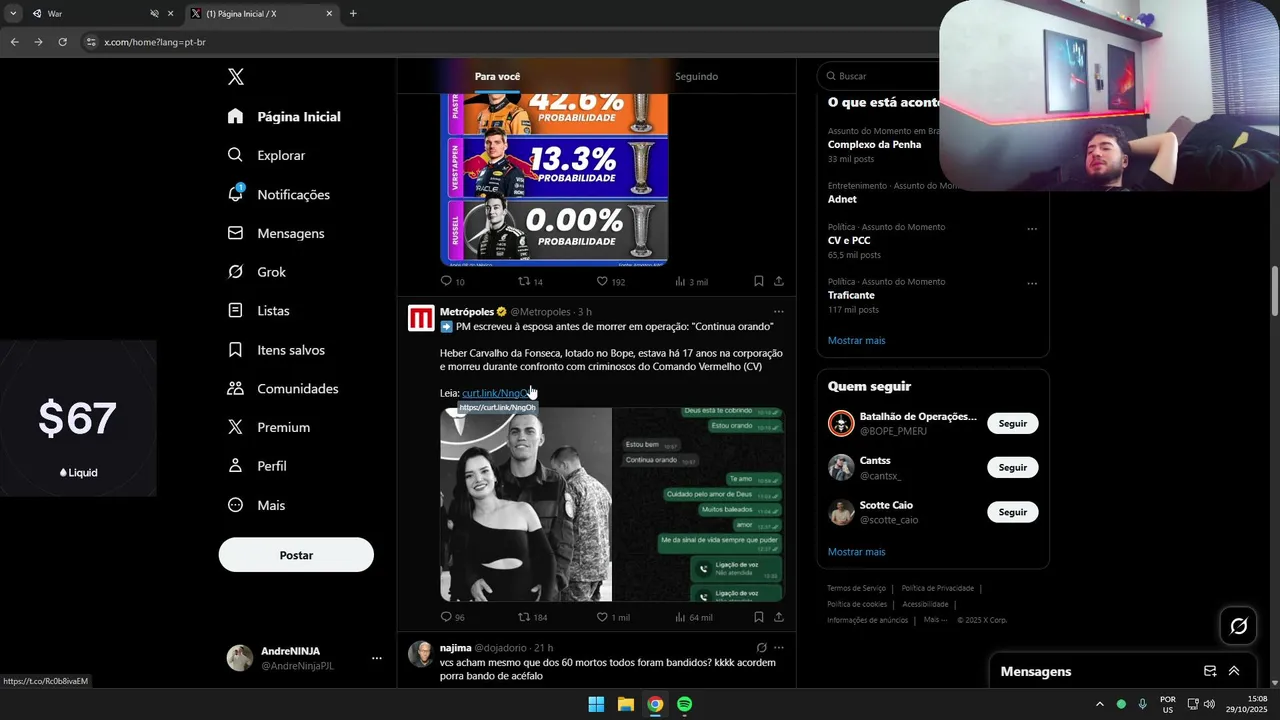Open more options for CV e PCC trend
The height and width of the screenshot is (720, 1280).
point(1032,229)
